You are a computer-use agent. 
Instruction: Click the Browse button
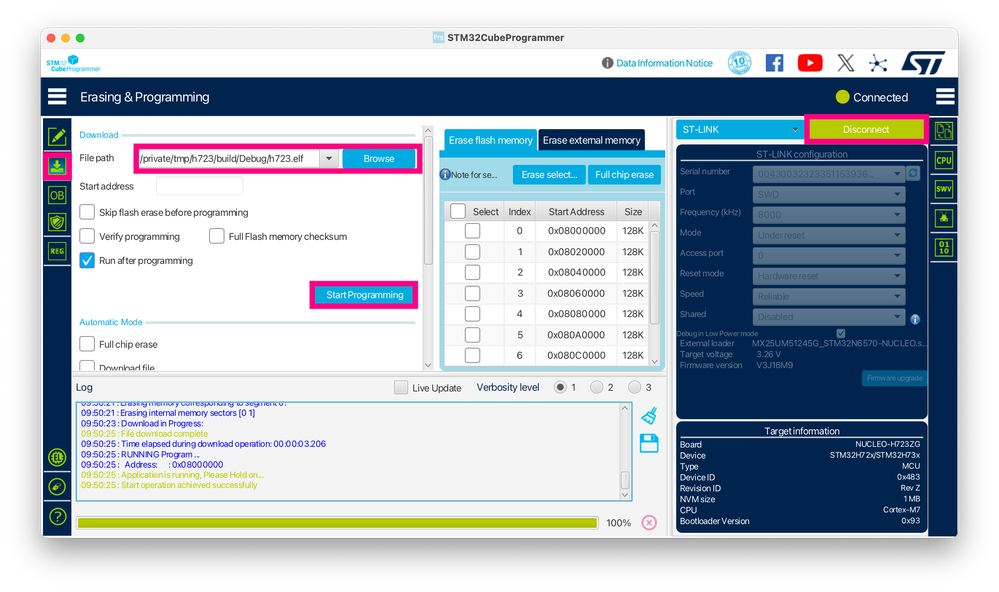coord(378,159)
